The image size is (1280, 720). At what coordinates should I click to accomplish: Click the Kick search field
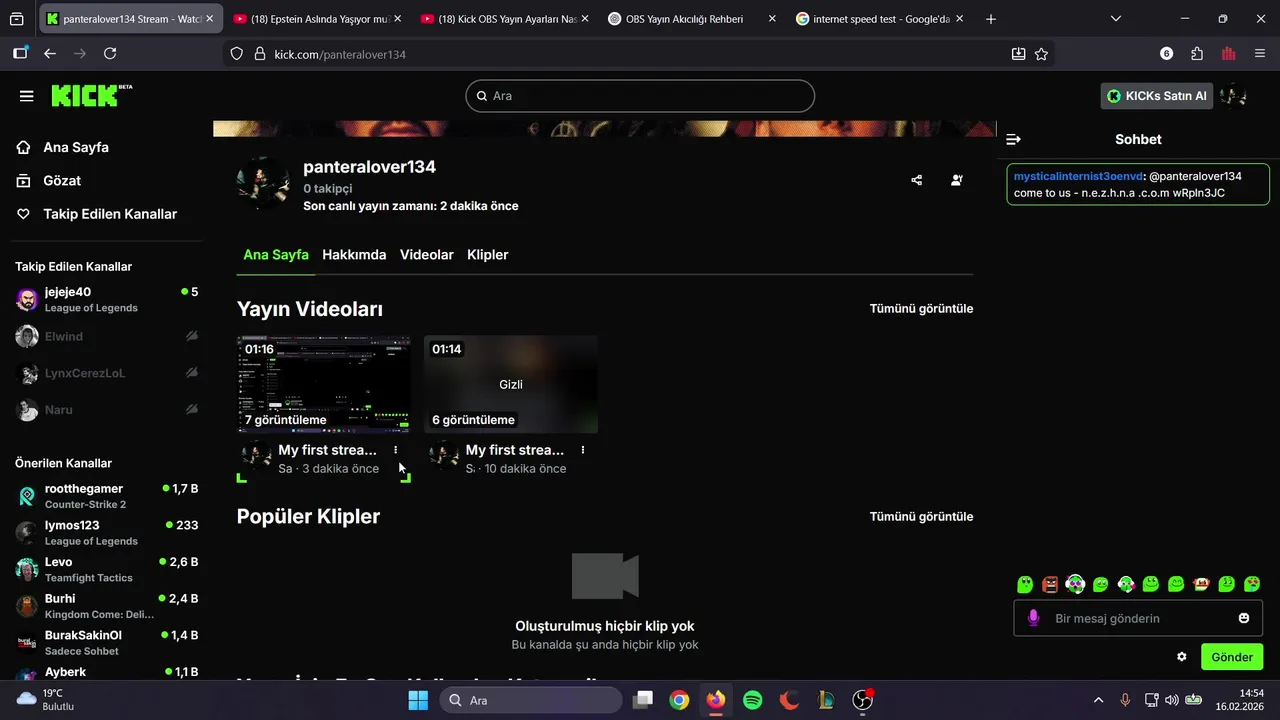[640, 96]
